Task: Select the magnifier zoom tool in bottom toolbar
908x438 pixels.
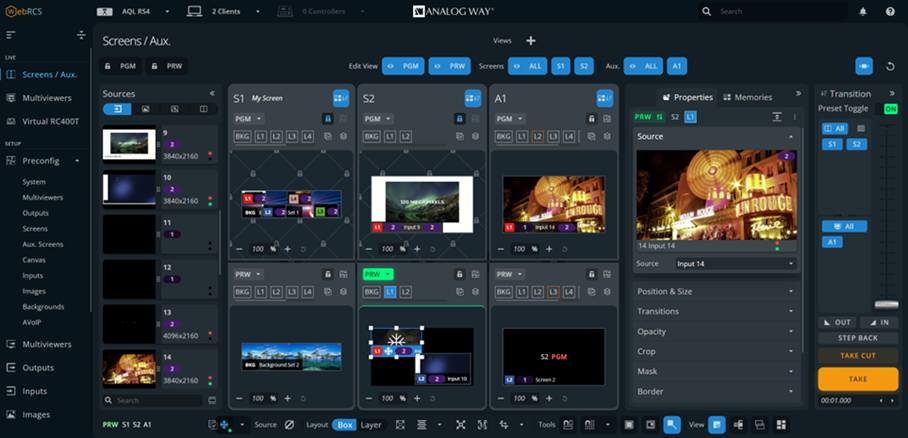Action: (672, 425)
